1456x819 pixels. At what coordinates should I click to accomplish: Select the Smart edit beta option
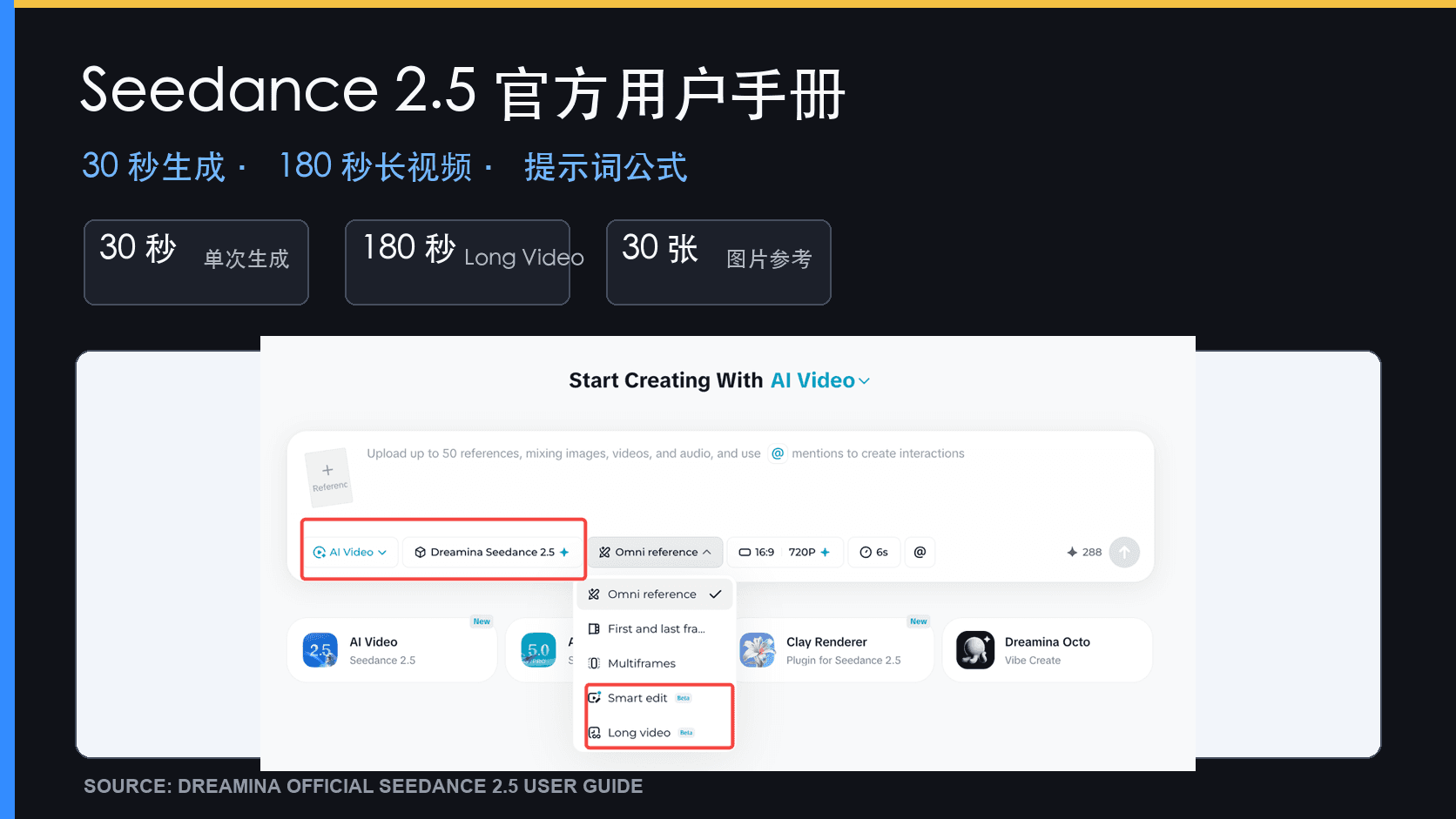point(655,698)
